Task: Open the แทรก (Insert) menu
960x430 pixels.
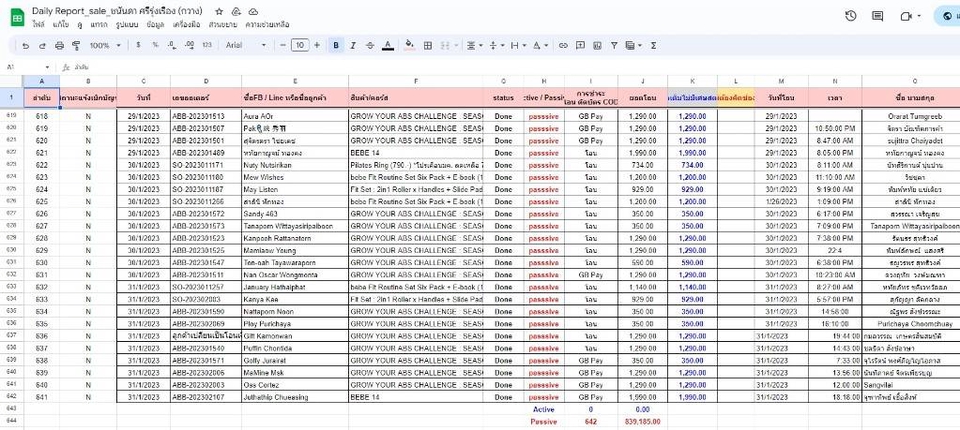Action: click(99, 25)
